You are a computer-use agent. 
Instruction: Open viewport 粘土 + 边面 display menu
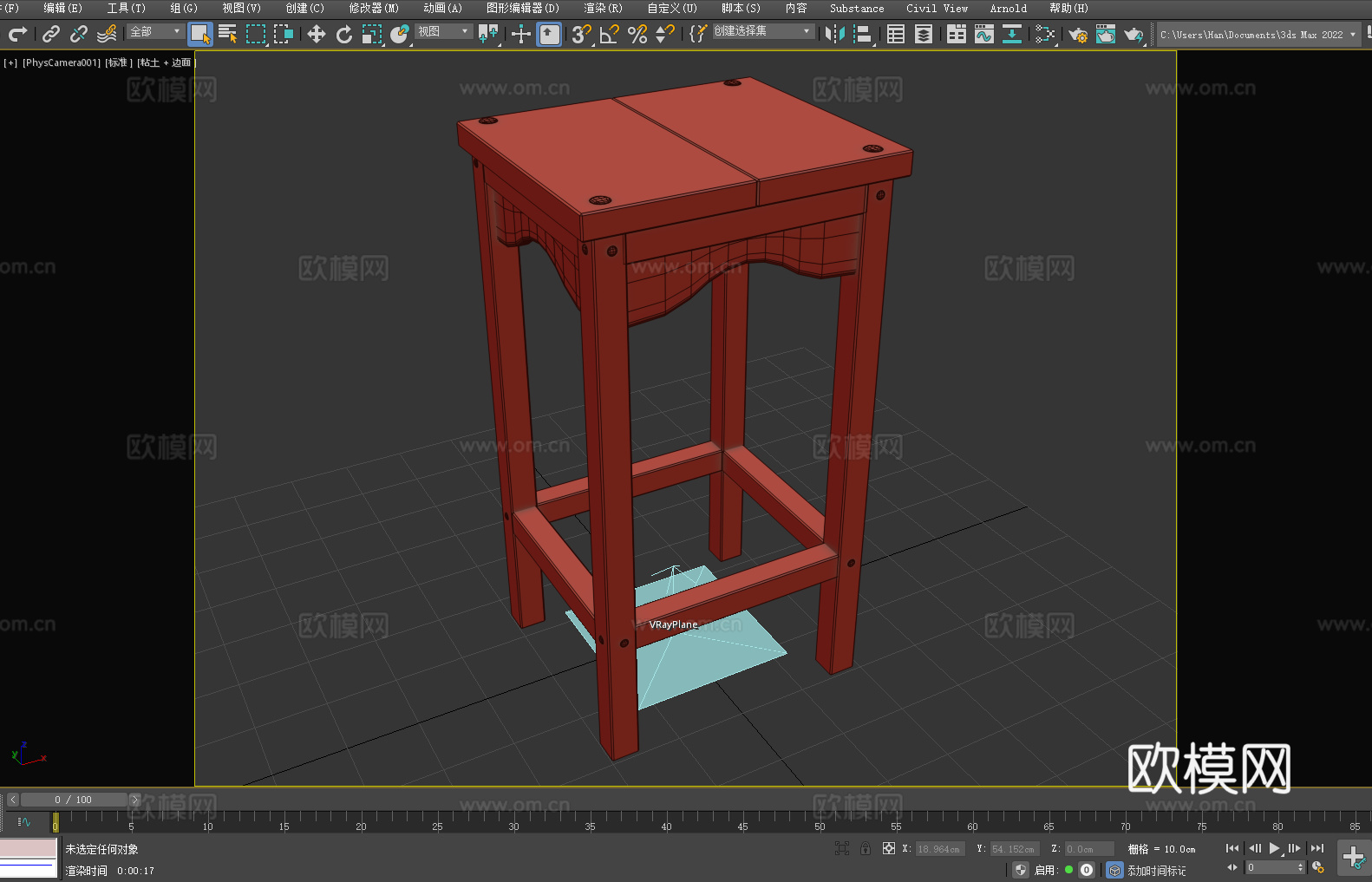[x=165, y=62]
